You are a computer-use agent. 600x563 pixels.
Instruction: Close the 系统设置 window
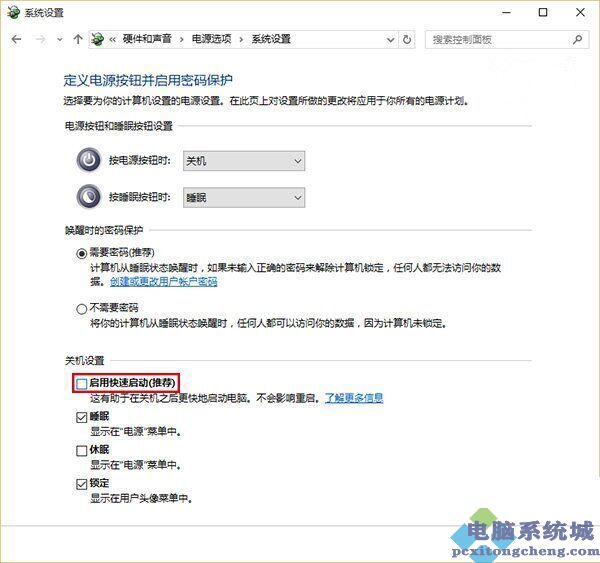point(580,13)
